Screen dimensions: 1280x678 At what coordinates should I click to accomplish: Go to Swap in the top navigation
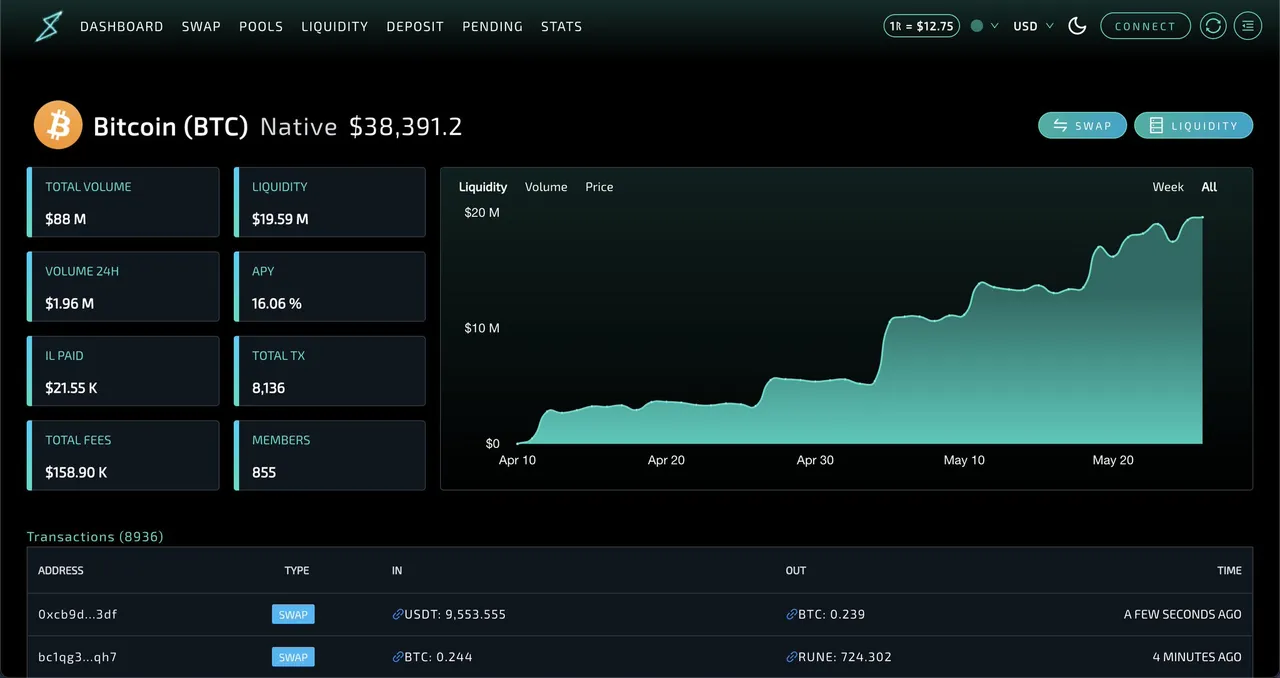(201, 26)
